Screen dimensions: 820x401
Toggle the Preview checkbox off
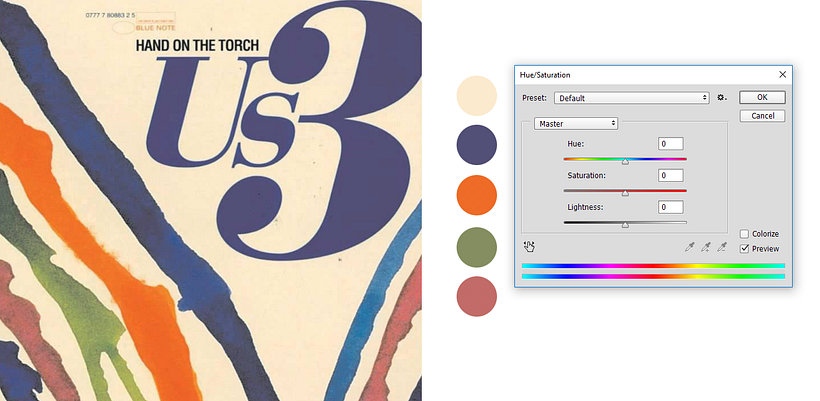pyautogui.click(x=745, y=249)
